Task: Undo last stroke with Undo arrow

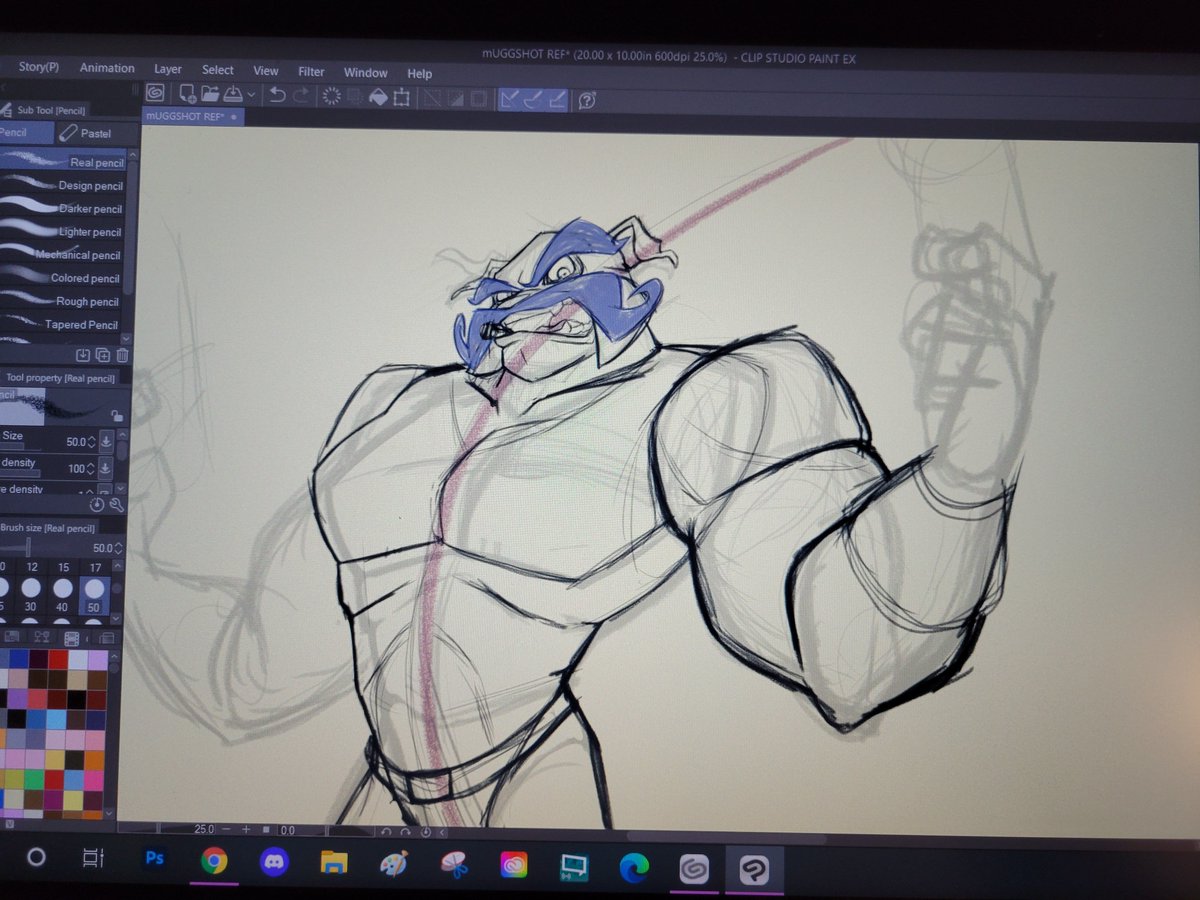Action: (277, 96)
